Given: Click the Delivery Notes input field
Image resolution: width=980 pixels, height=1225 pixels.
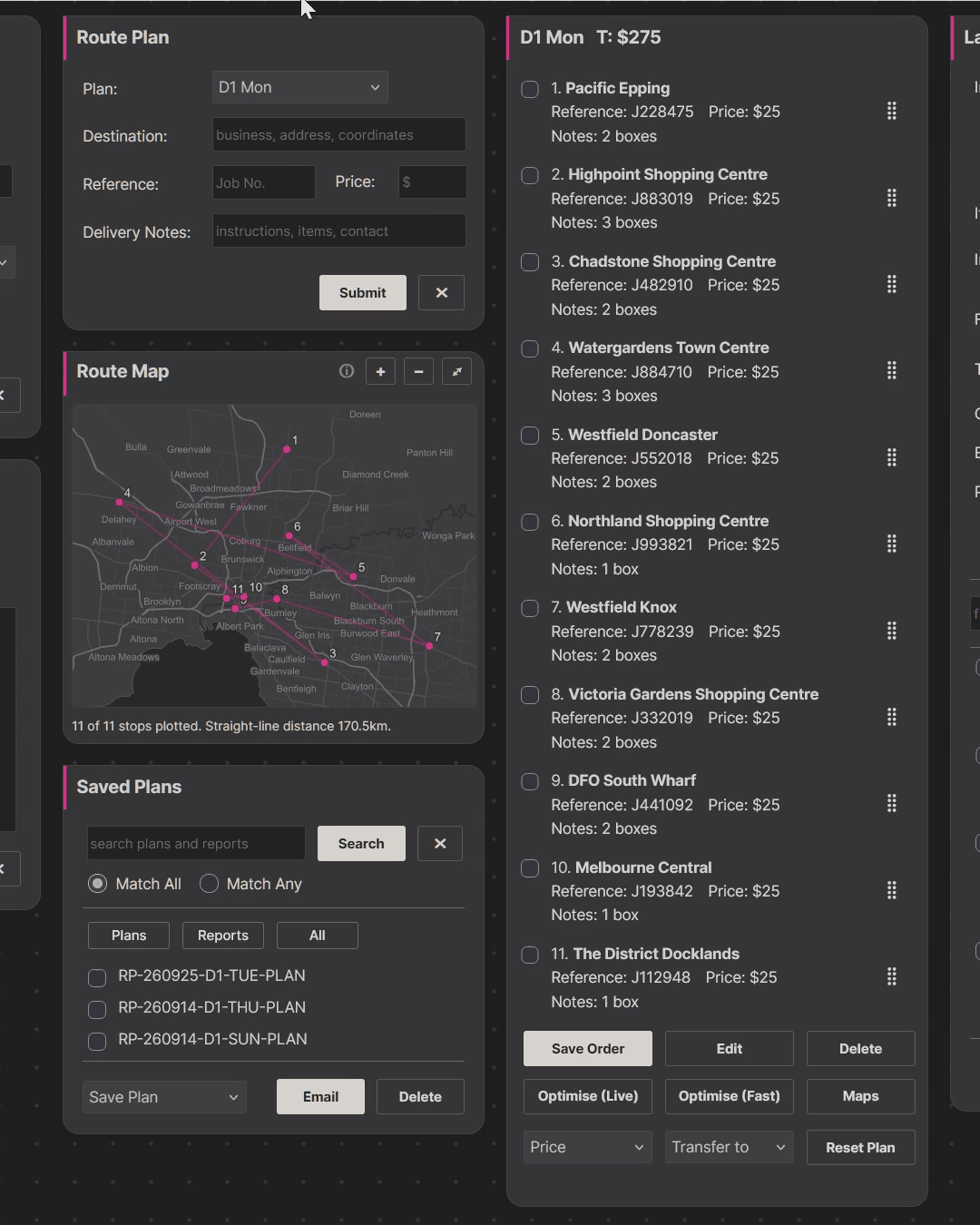Looking at the screenshot, I should click(x=339, y=230).
